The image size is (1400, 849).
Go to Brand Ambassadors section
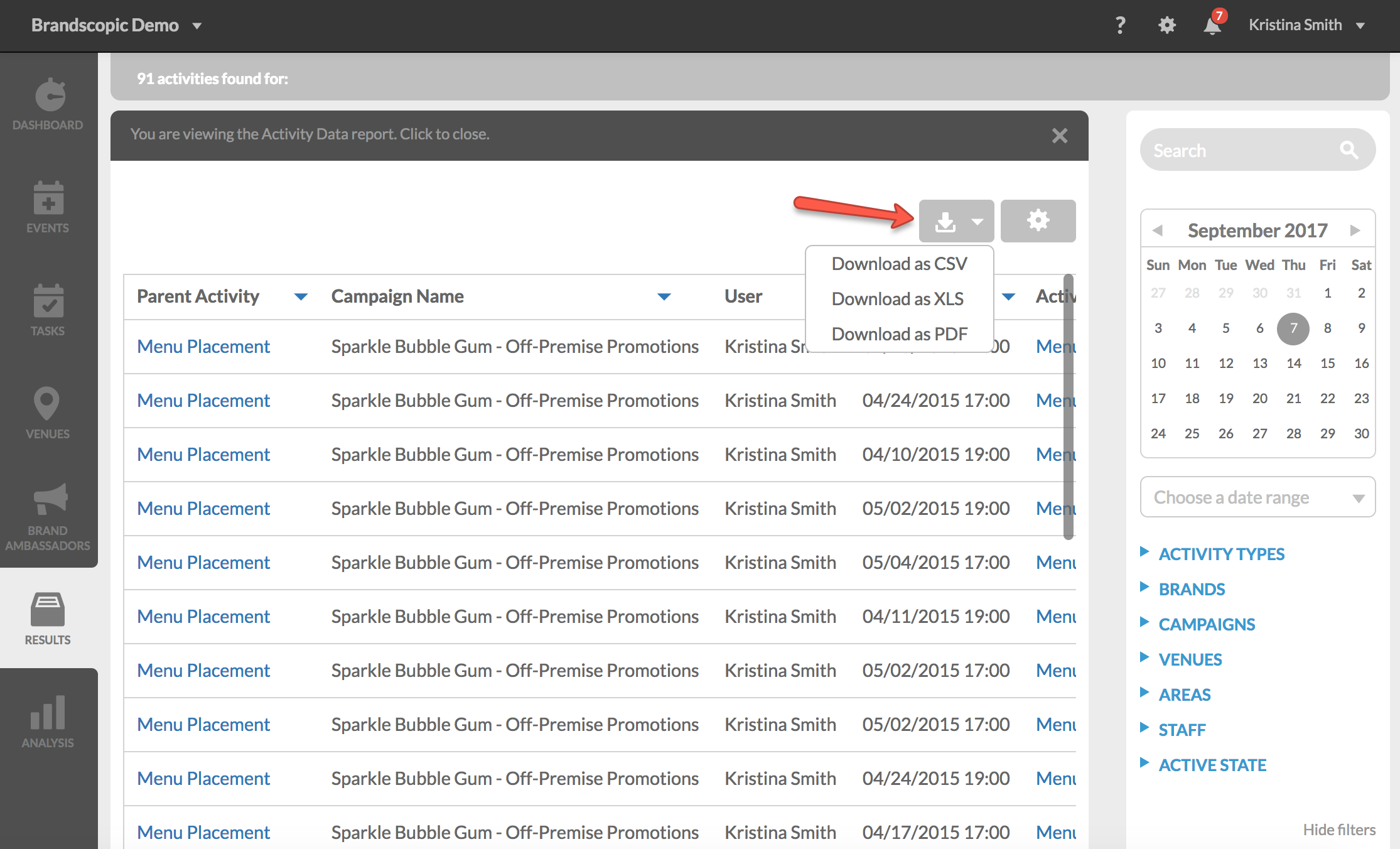tap(48, 517)
